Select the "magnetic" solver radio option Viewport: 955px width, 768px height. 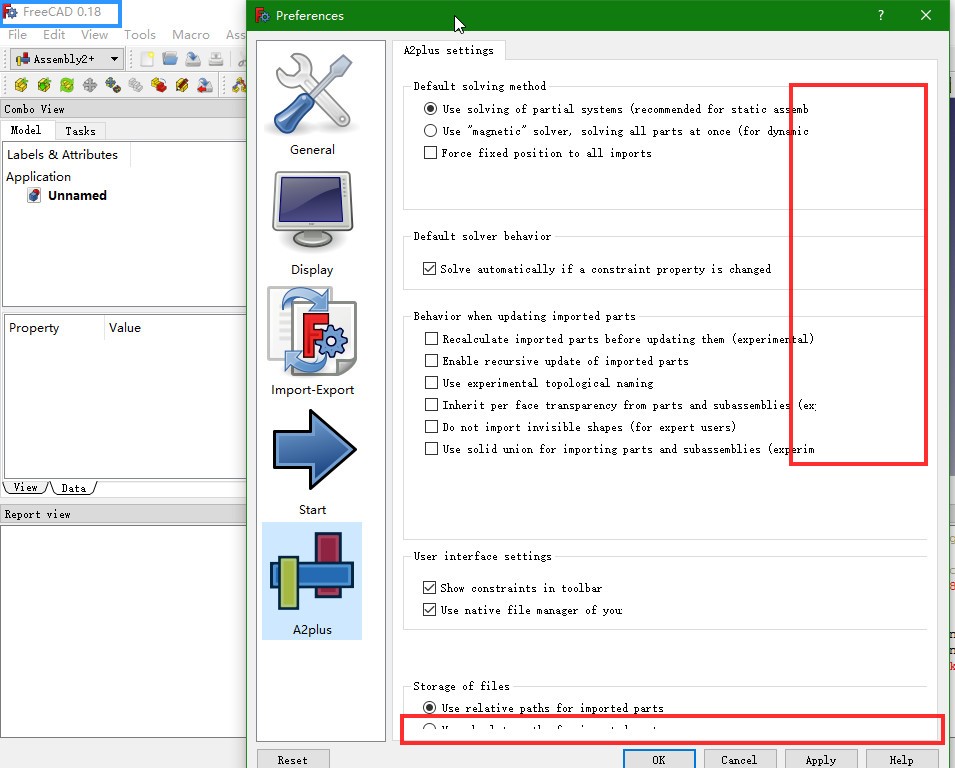(x=430, y=131)
